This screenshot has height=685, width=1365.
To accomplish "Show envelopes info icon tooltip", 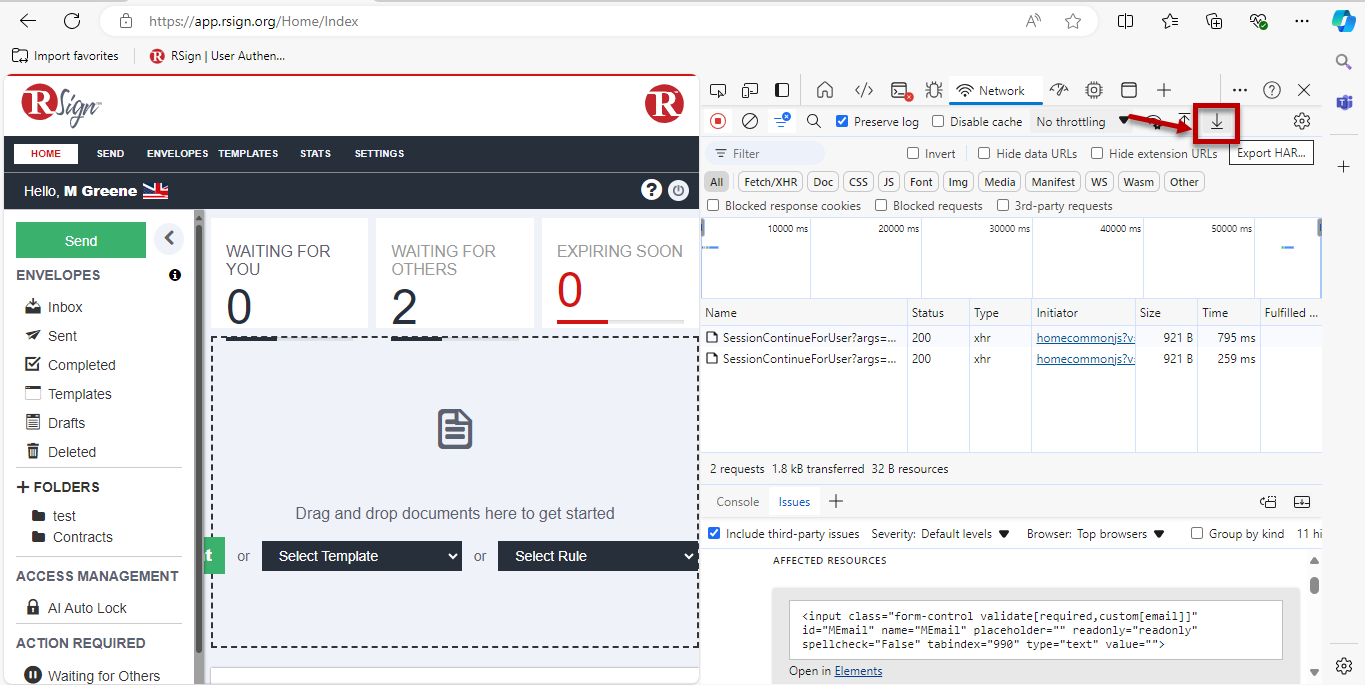I will (175, 275).
